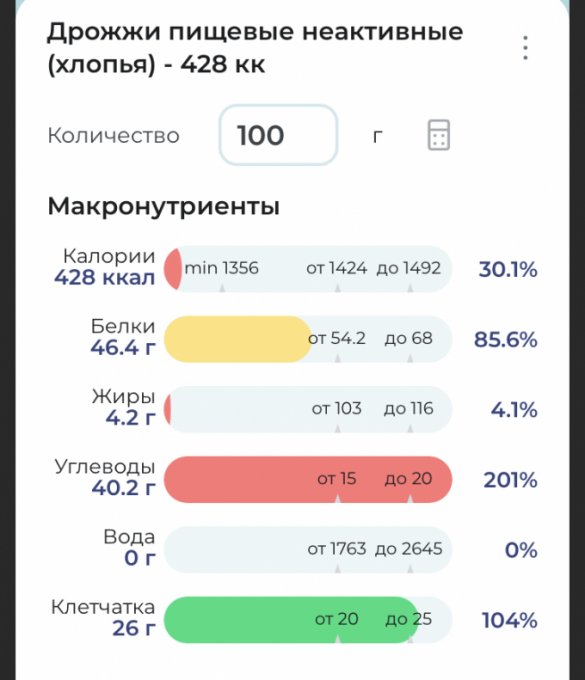Select the product title Дрожжи пищевые неактивные
585x680 pixels.
point(255,32)
